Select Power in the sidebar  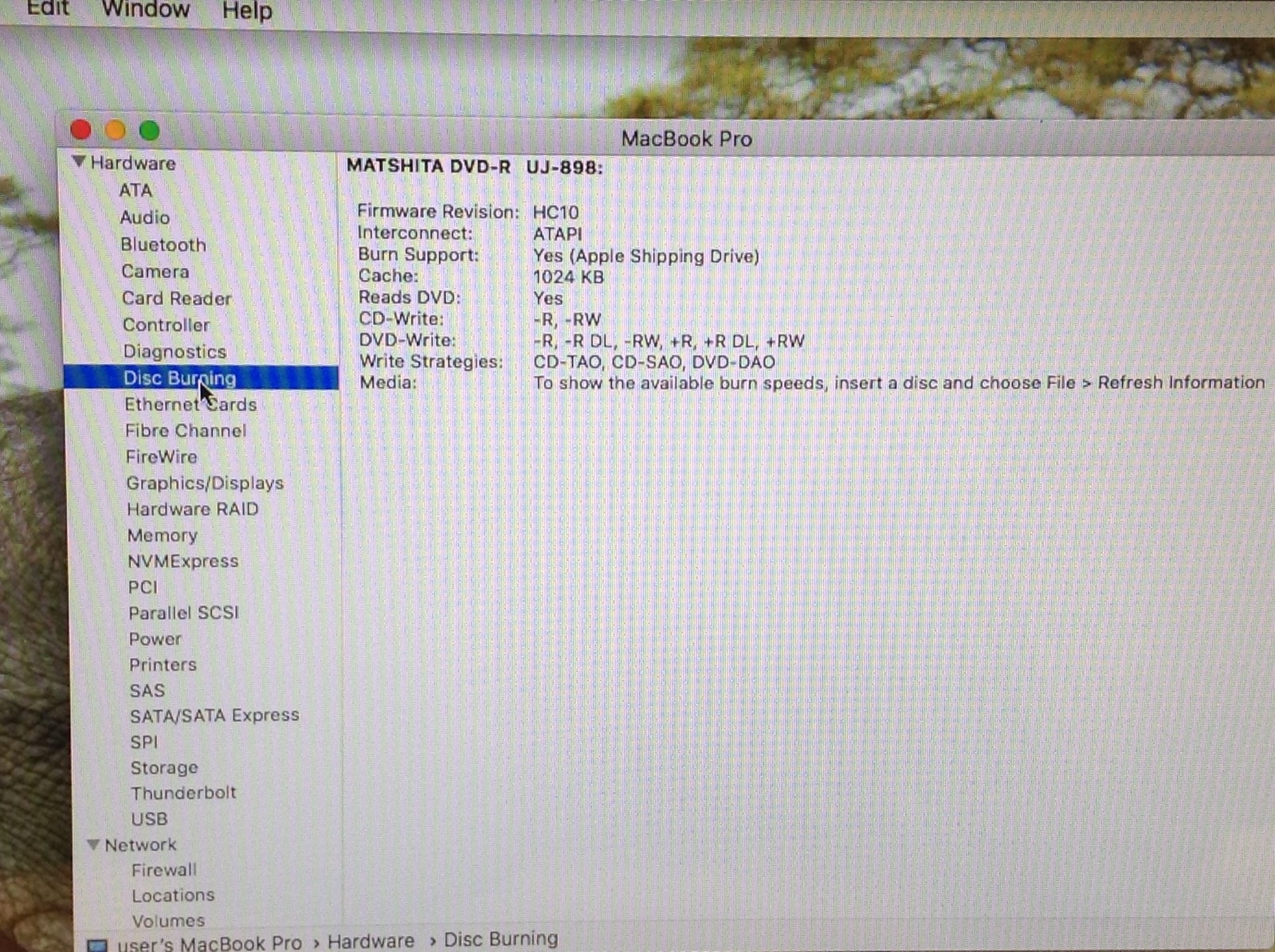coord(155,639)
